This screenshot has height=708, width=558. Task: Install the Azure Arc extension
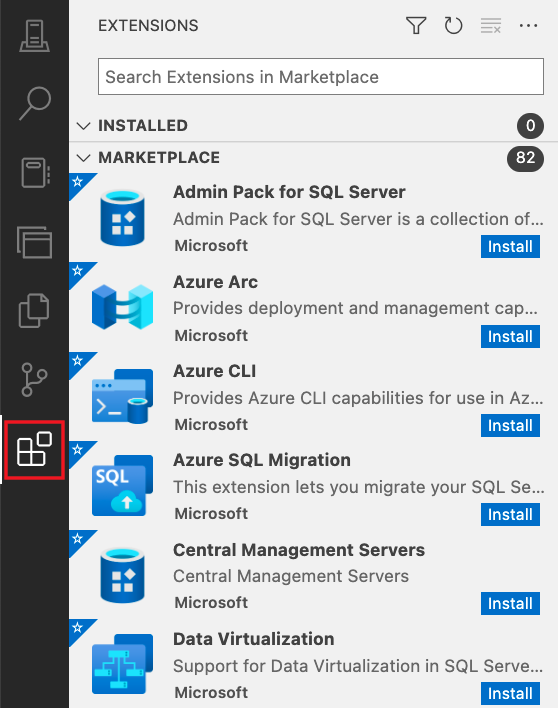pyautogui.click(x=510, y=336)
